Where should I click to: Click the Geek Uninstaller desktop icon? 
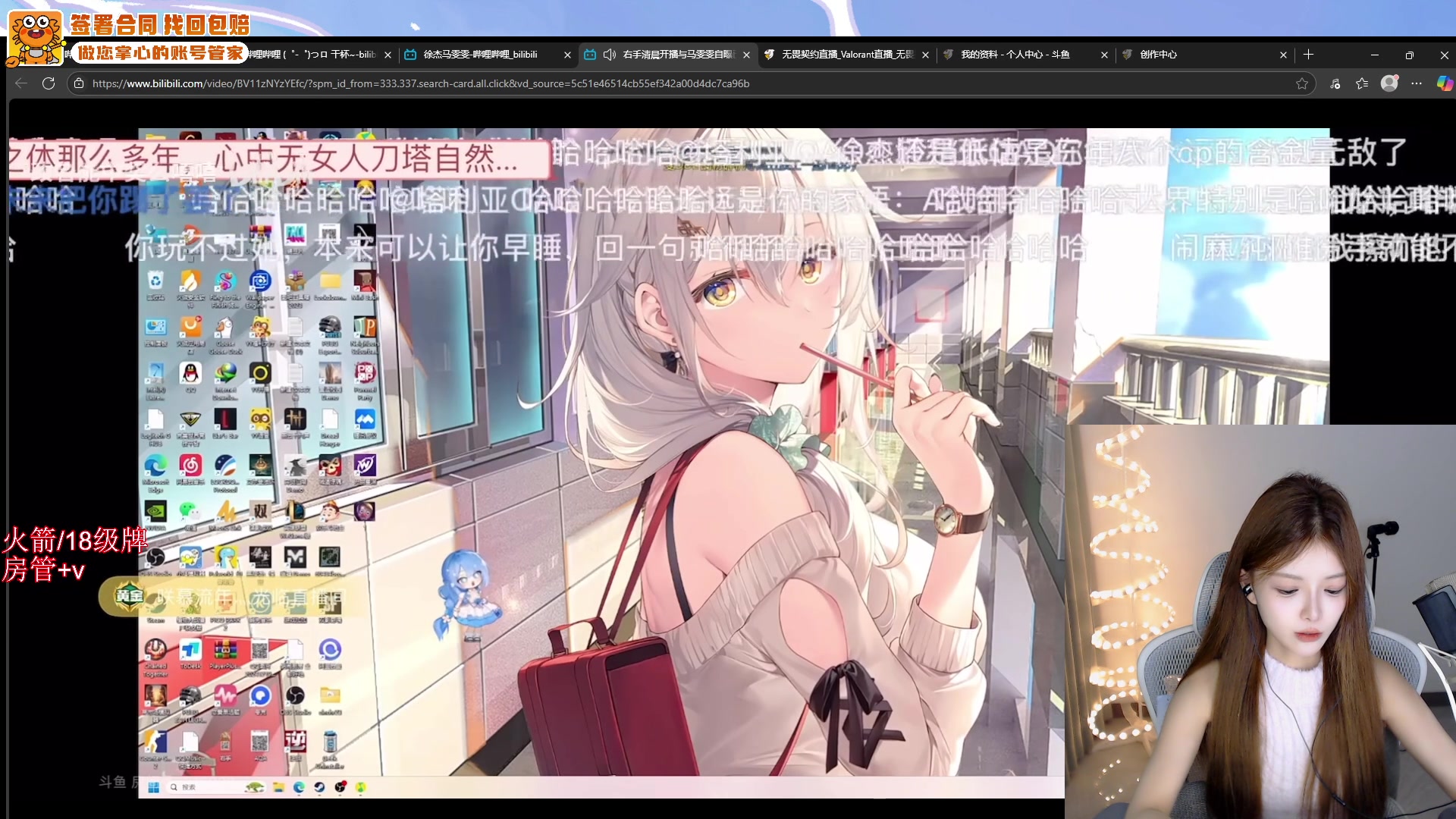[x=330, y=748]
